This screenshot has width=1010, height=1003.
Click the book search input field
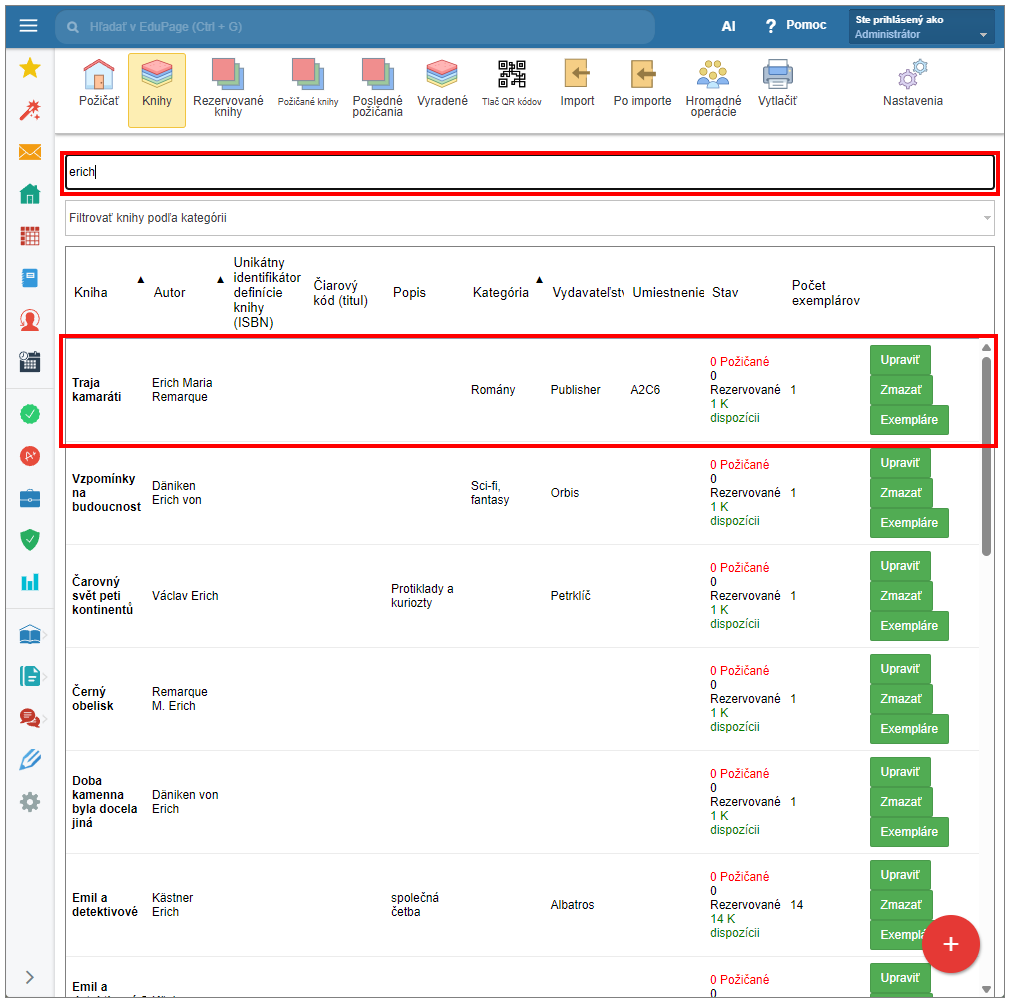529,172
